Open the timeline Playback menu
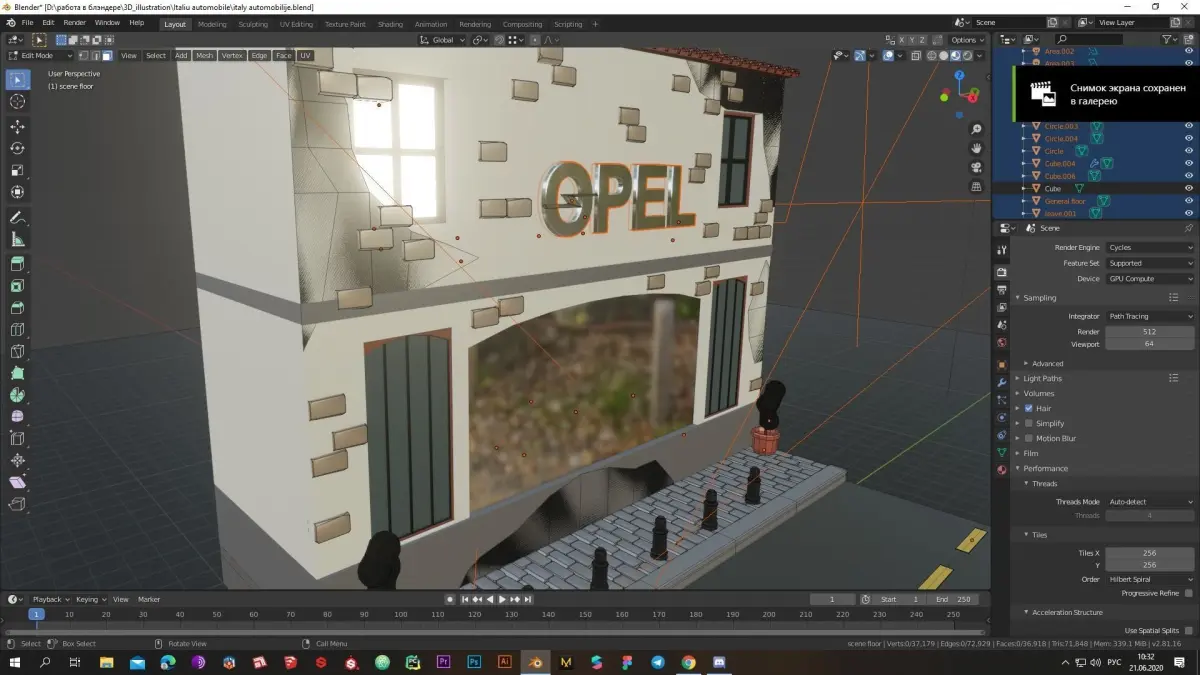1200x675 pixels. click(x=50, y=599)
